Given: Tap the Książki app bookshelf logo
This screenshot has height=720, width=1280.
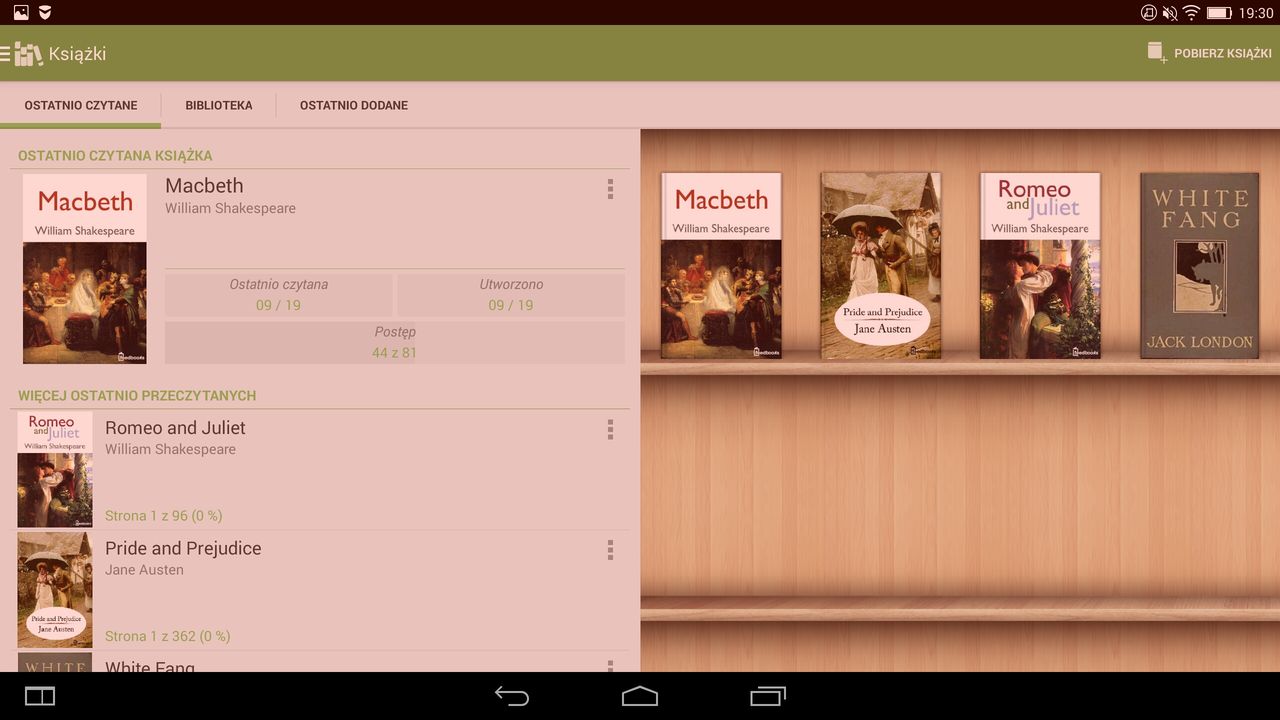Looking at the screenshot, I should 28,53.
